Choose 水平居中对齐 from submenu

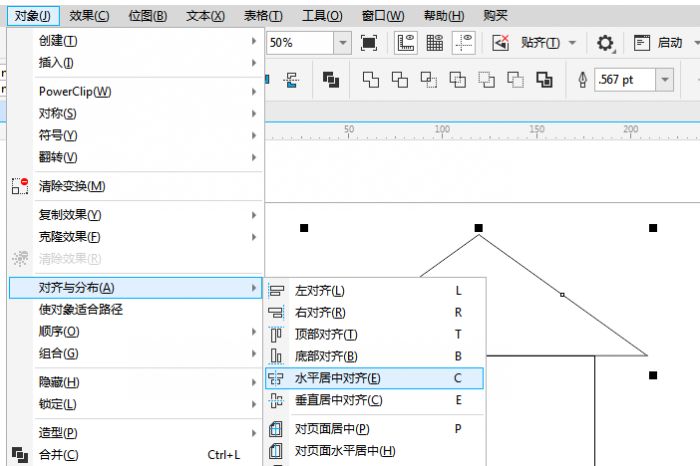(374, 378)
